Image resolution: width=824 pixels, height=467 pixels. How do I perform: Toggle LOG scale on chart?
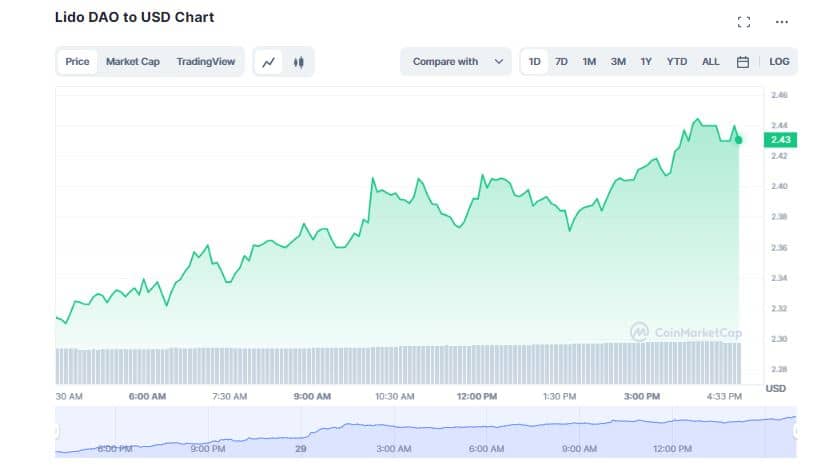tap(779, 61)
